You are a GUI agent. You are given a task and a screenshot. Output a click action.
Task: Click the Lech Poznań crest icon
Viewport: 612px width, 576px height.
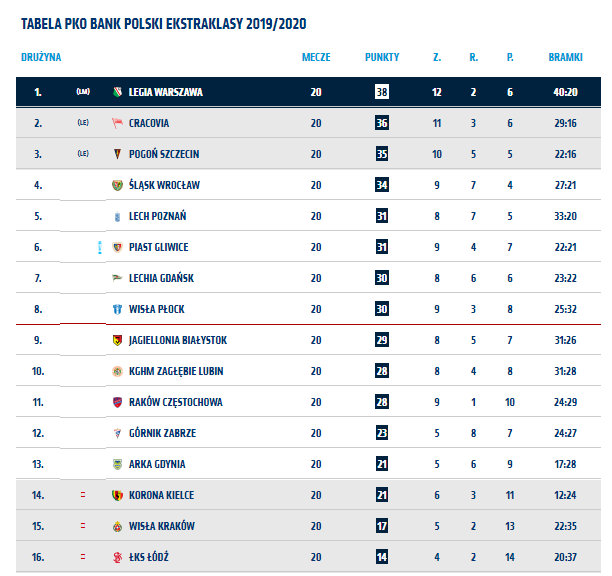tap(117, 217)
